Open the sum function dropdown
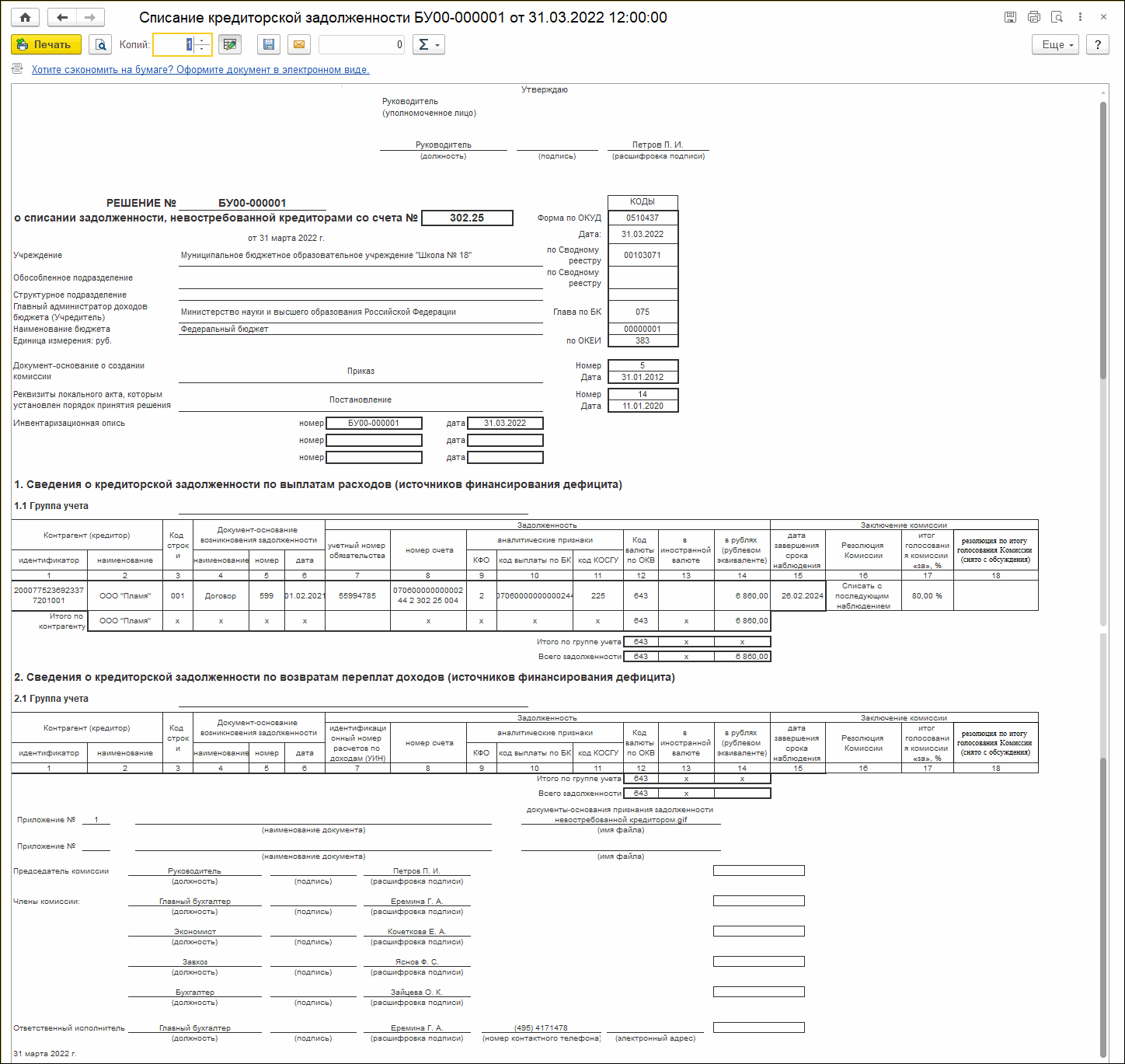This screenshot has height=1064, width=1125. click(429, 45)
